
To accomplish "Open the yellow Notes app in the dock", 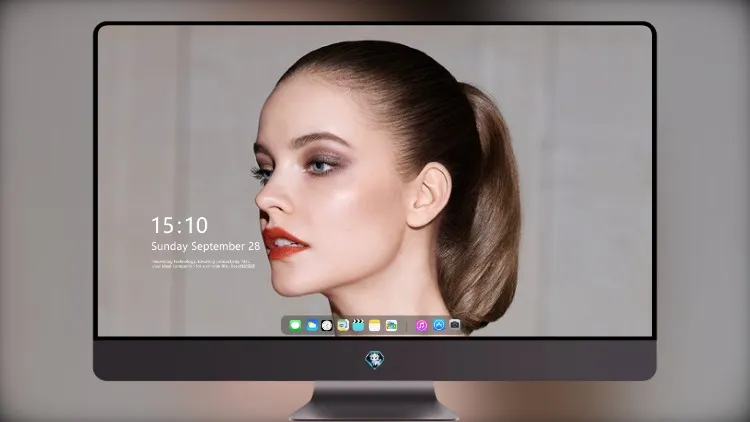I will click(375, 326).
